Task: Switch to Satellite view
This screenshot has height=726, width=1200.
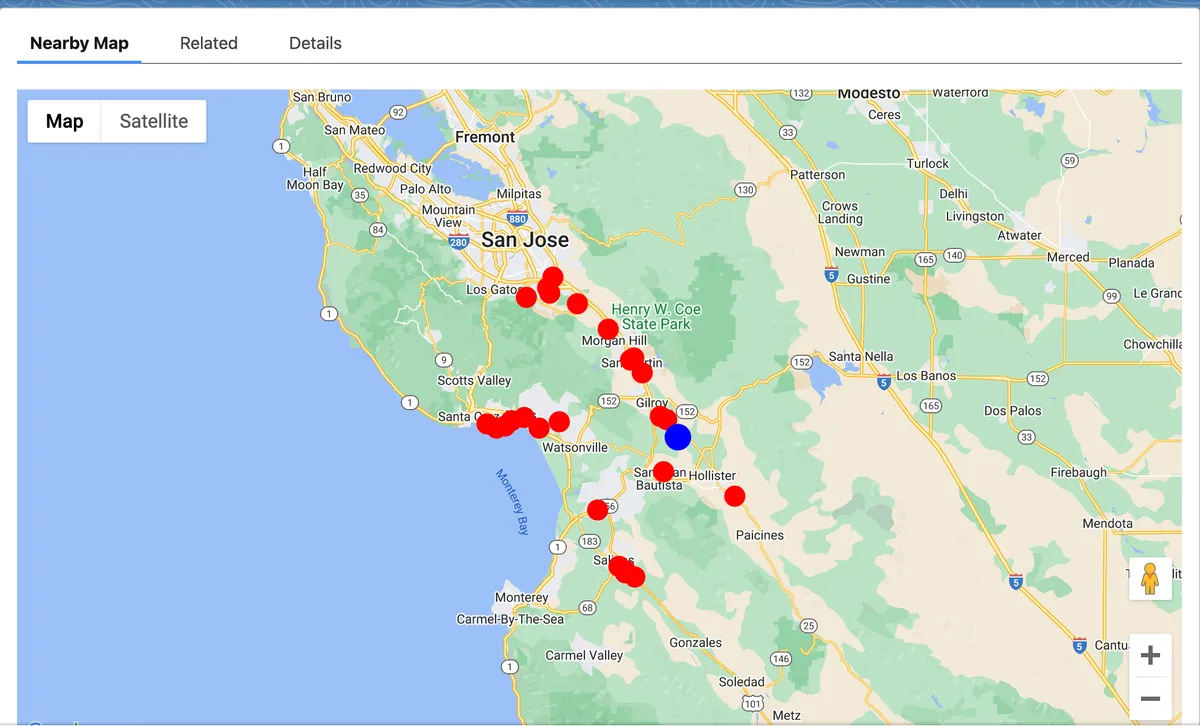Action: pos(154,121)
